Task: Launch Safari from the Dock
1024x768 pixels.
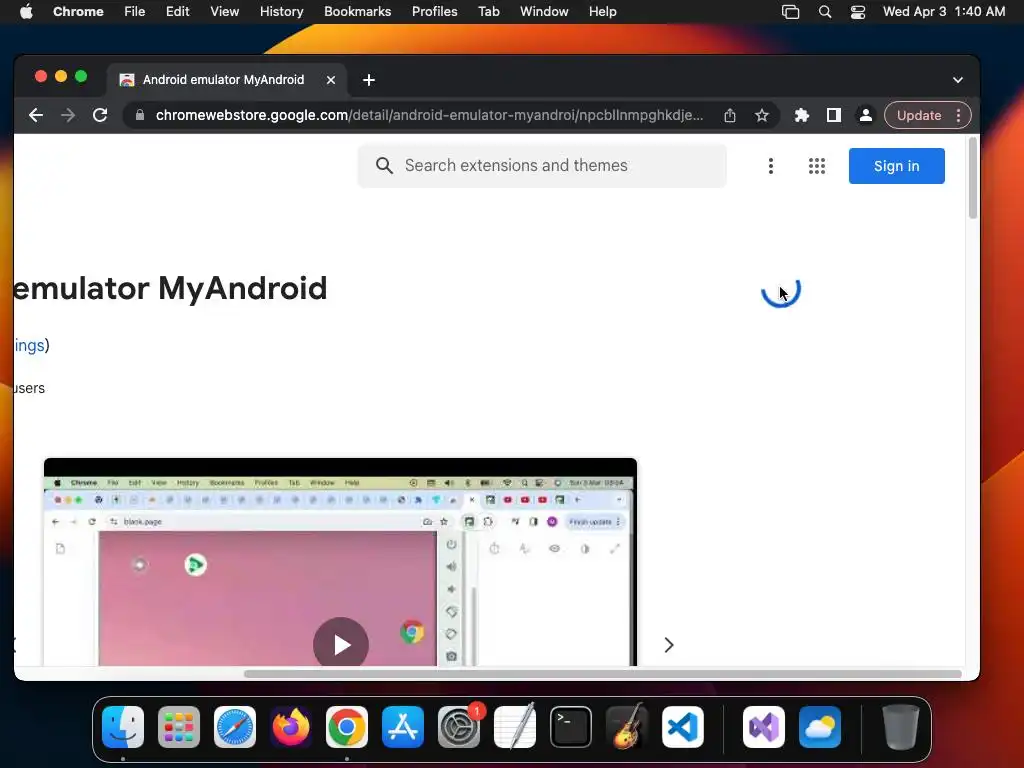Action: [235, 727]
